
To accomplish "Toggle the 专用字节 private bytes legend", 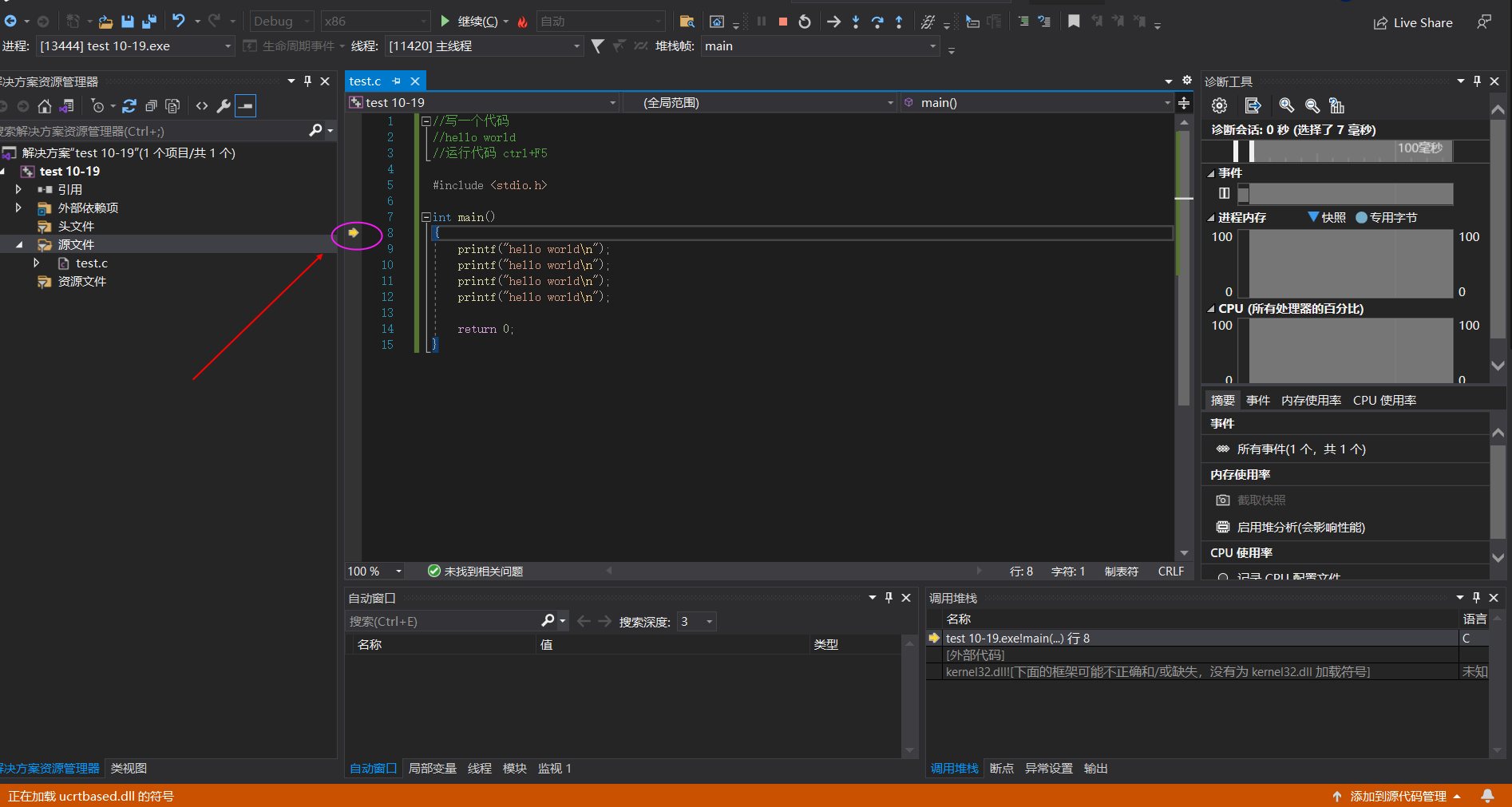I will 1387,217.
